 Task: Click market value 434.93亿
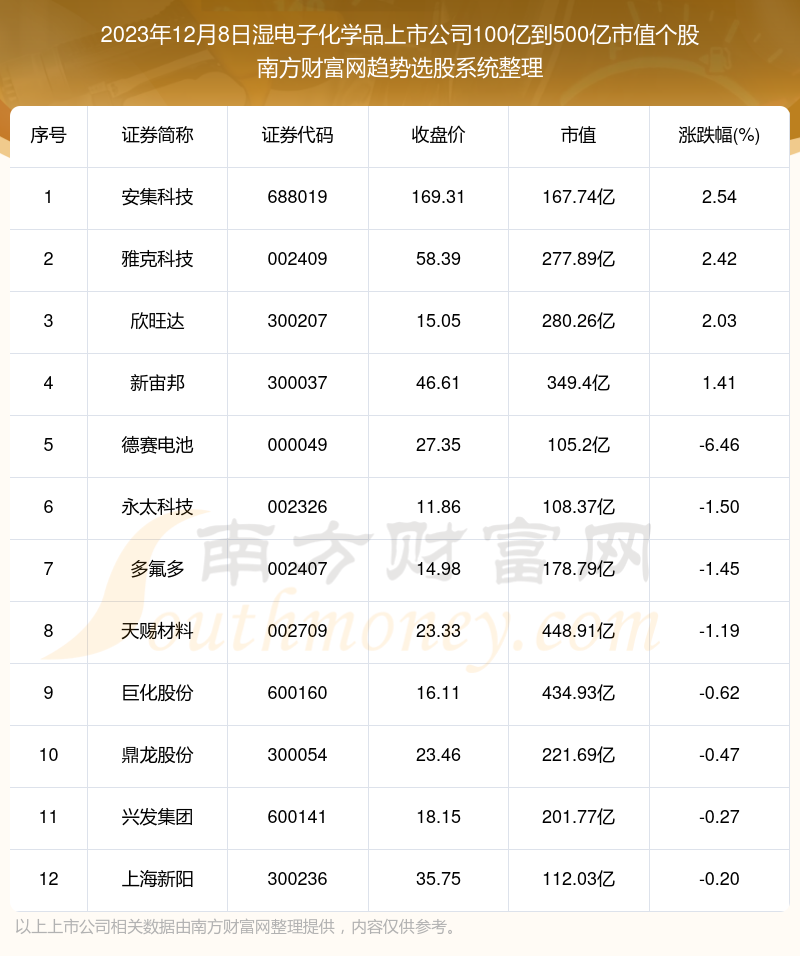[579, 693]
